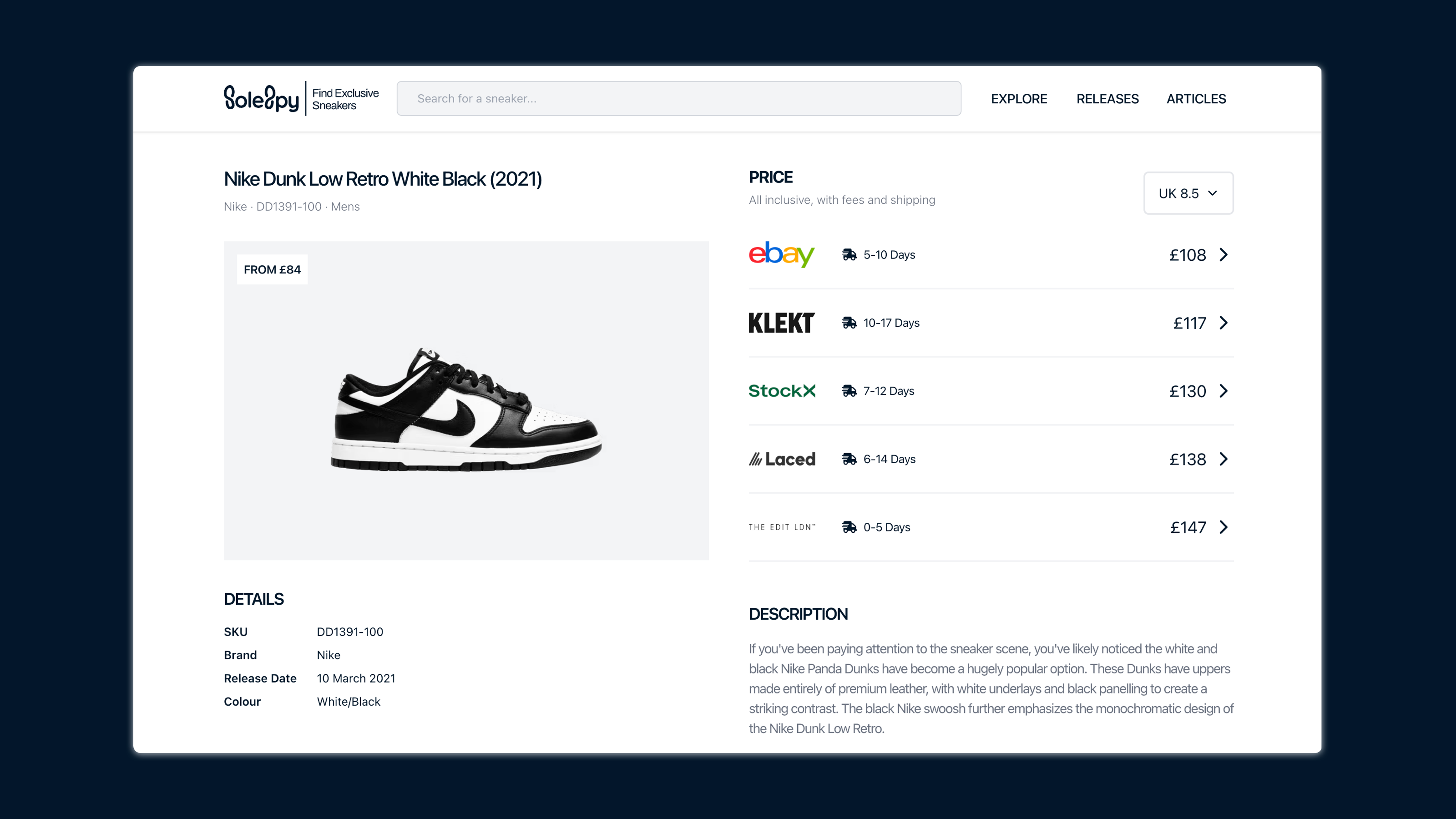Screen dimensions: 1456x819
Task: Click the 5-10 Days delivery text
Action: (x=889, y=255)
